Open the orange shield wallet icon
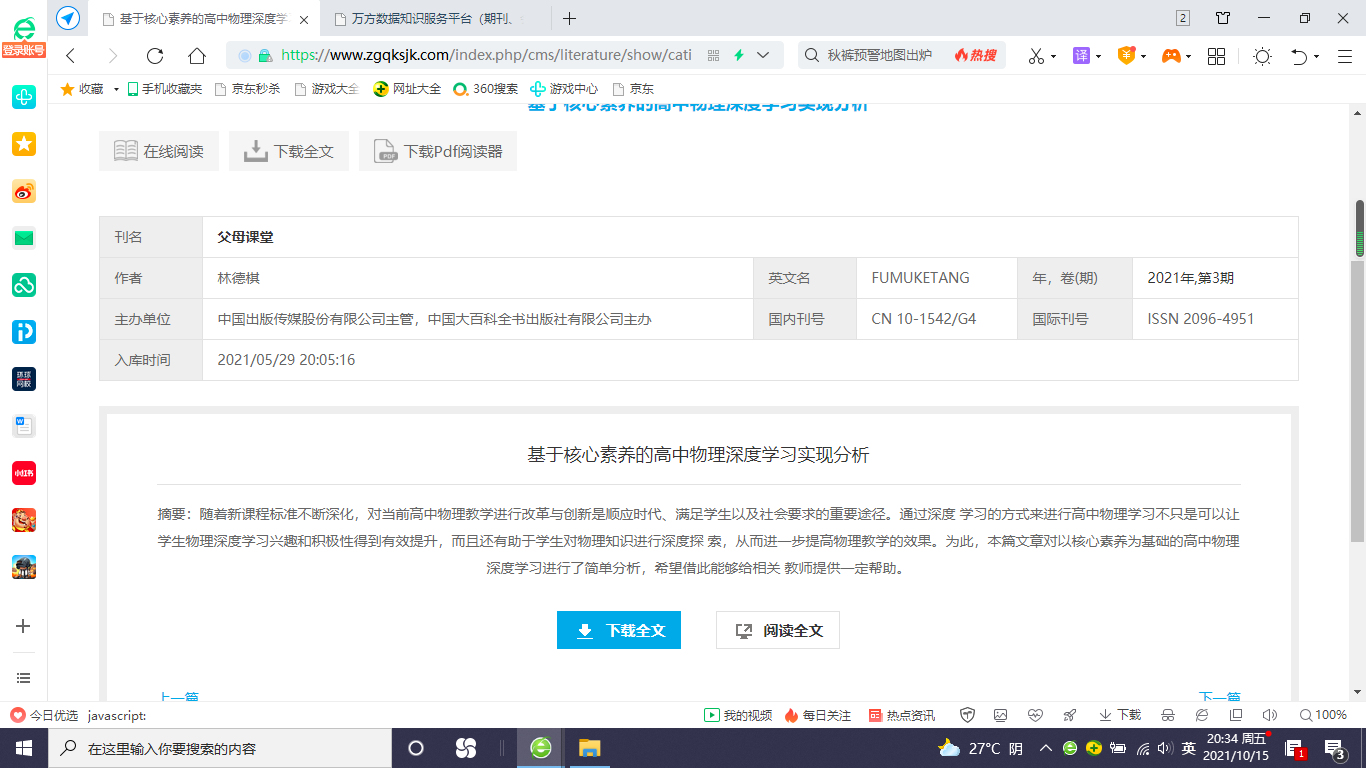1366x768 pixels. point(1126,56)
